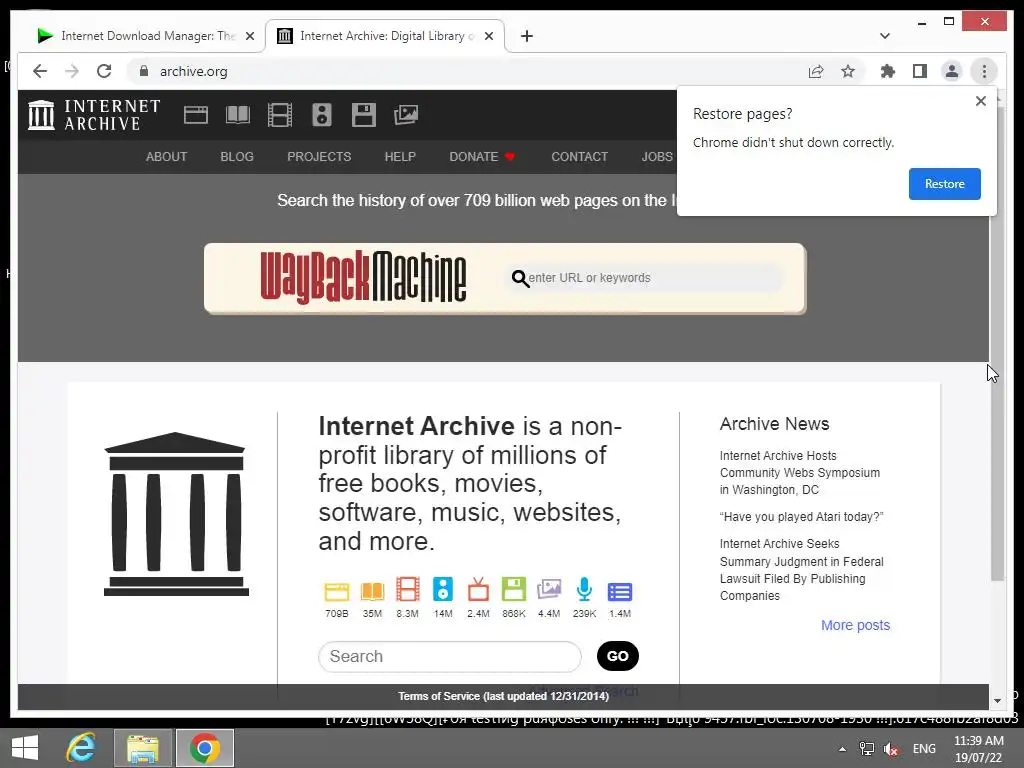Close the Internet Archive tab
Image resolution: width=1024 pixels, height=768 pixels.
(488, 36)
